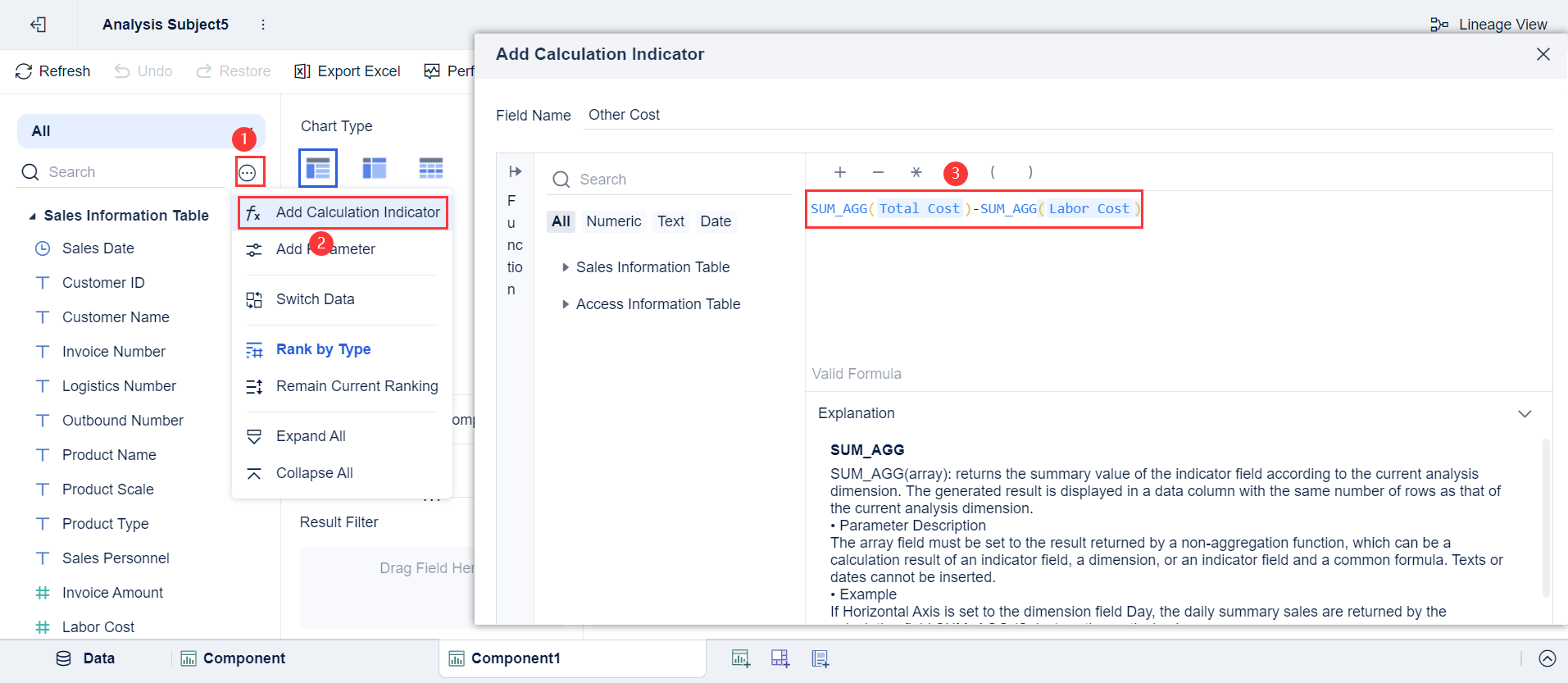This screenshot has width=1568, height=683.
Task: Select the grouped table chart type icon
Action: (318, 168)
